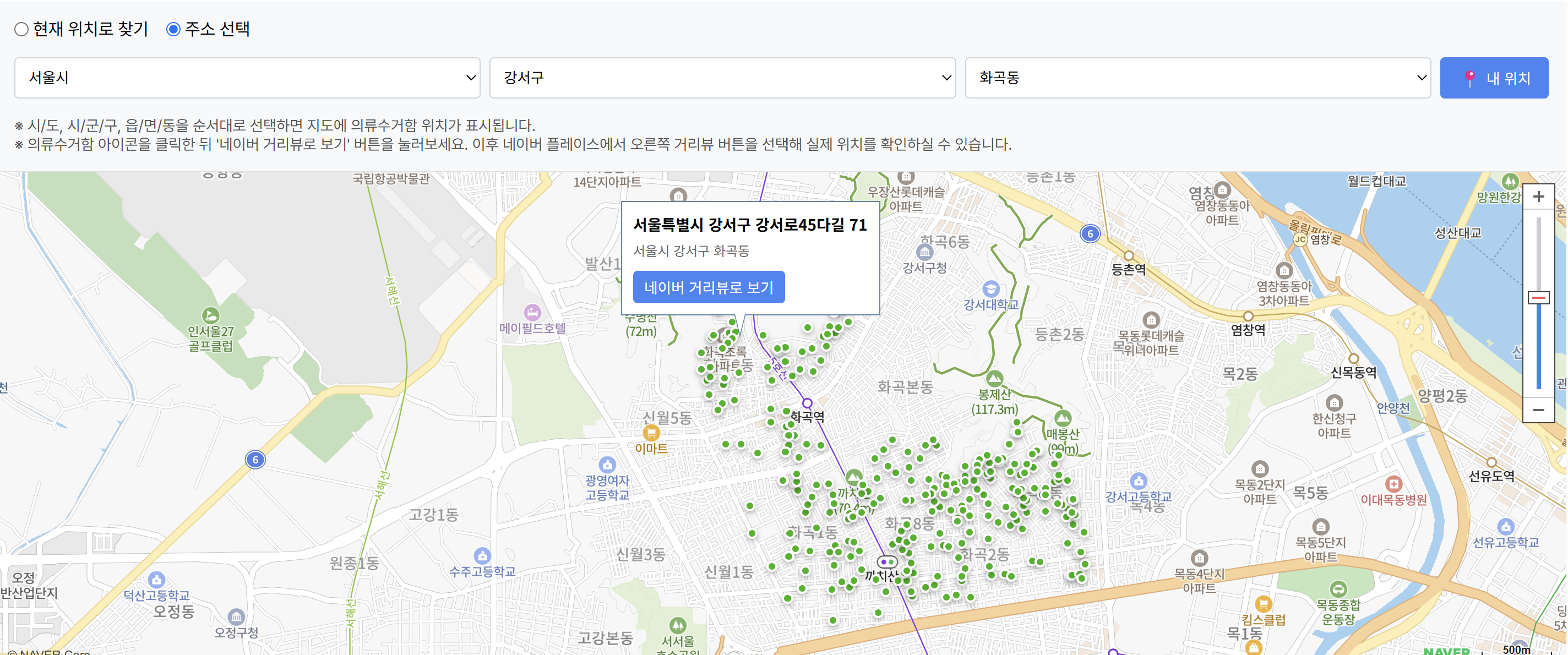Viewport: 1568px width, 655px height.
Task: Zoom in with the map plus button
Action: [x=1538, y=197]
